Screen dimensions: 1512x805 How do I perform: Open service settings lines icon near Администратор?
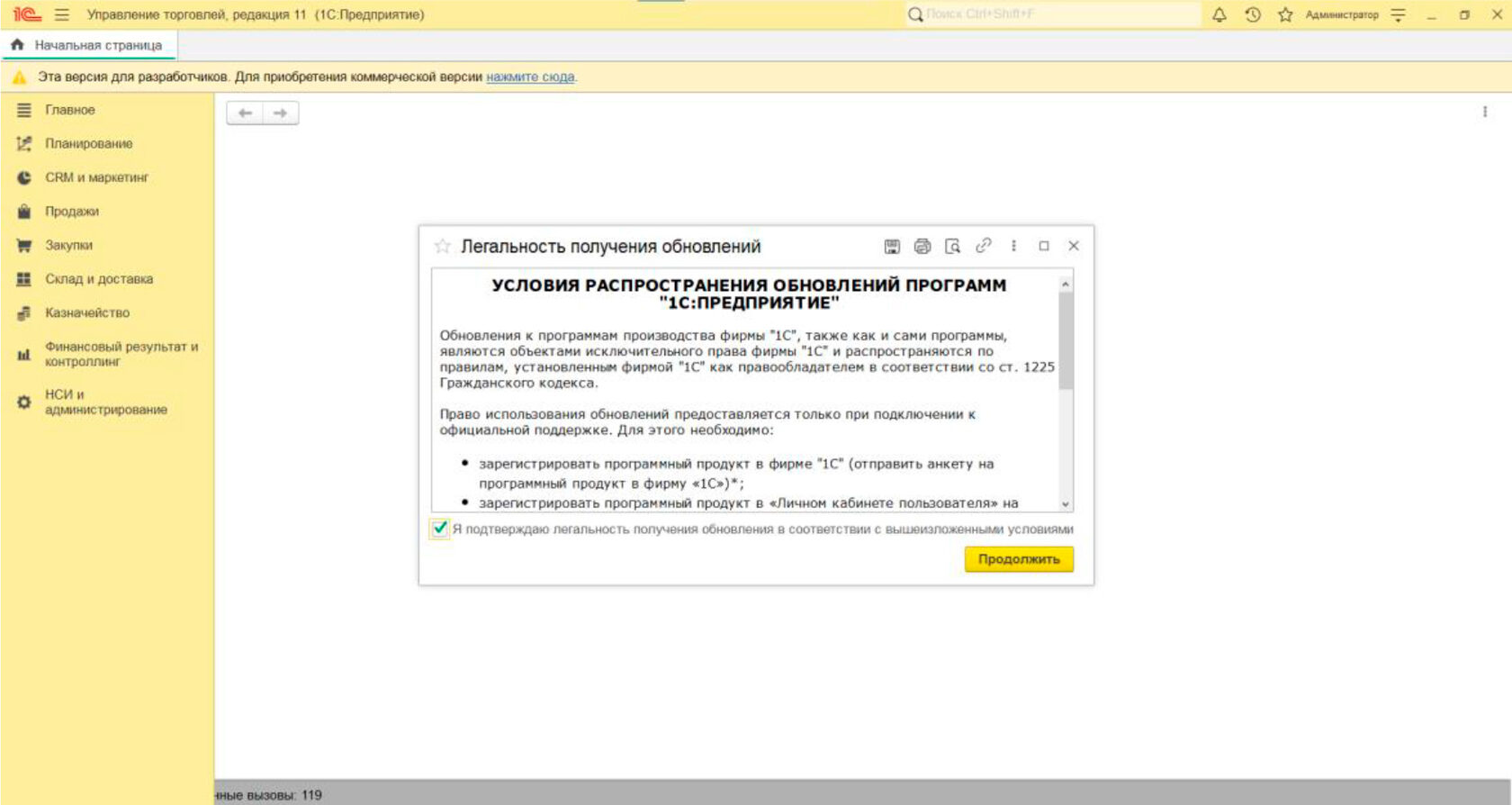point(1398,14)
